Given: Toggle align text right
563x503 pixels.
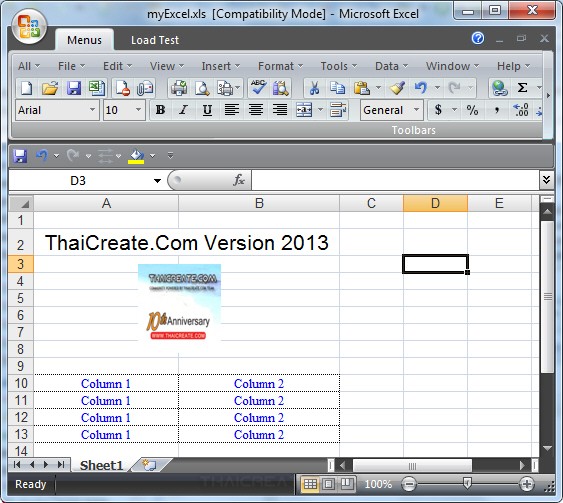Looking at the screenshot, I should click(x=280, y=110).
